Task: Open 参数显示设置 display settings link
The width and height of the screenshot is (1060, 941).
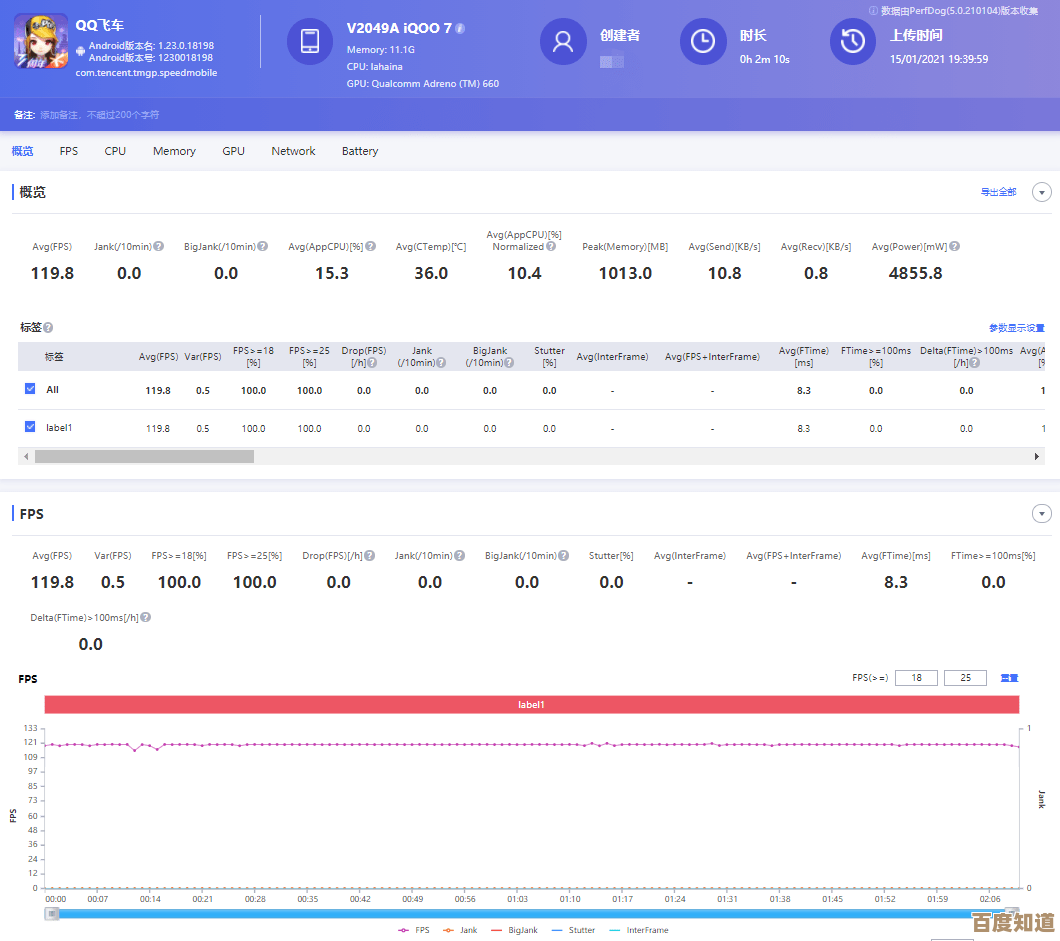Action: 1016,328
